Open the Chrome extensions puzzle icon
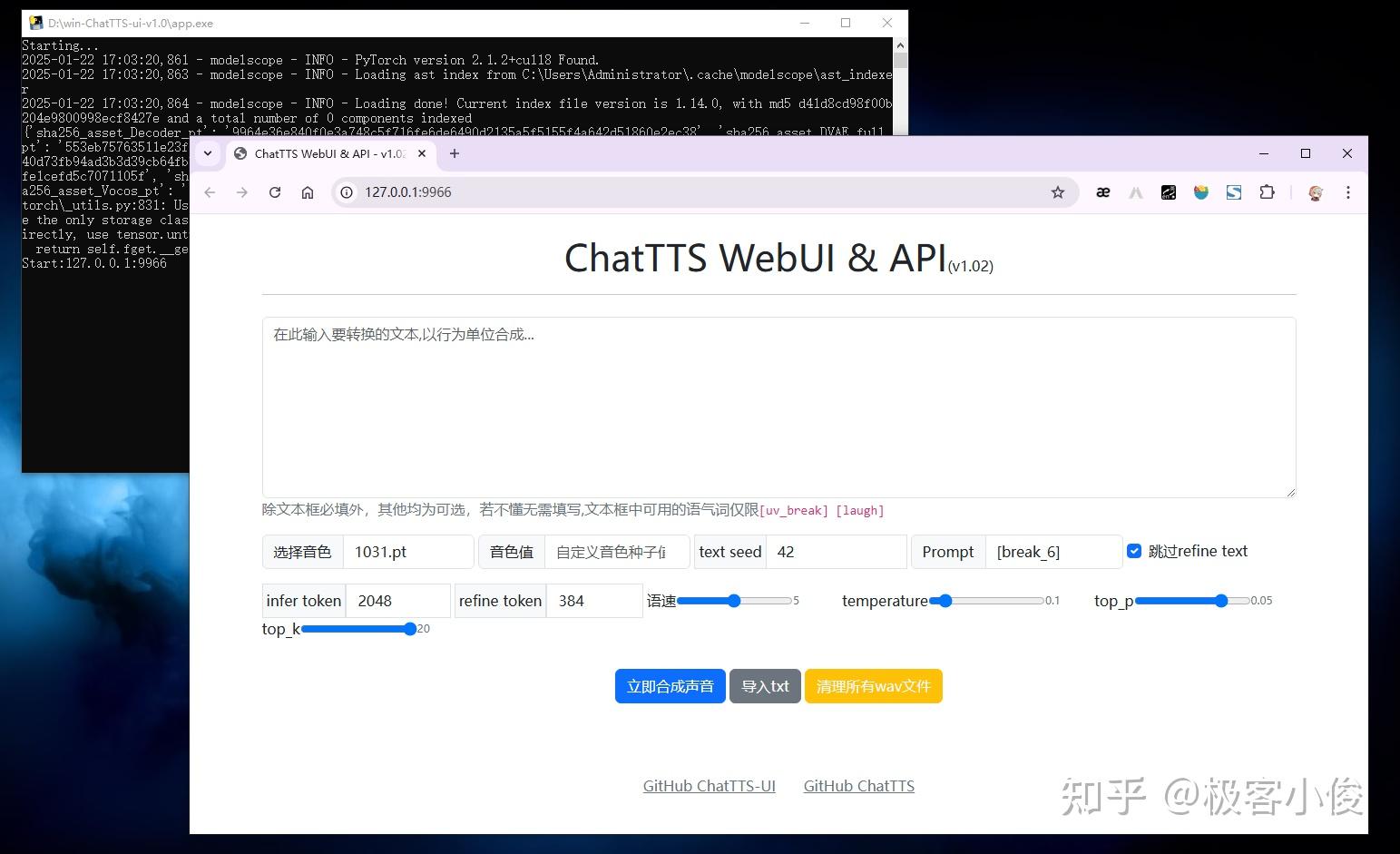The image size is (1400, 854). pyautogui.click(x=1267, y=192)
